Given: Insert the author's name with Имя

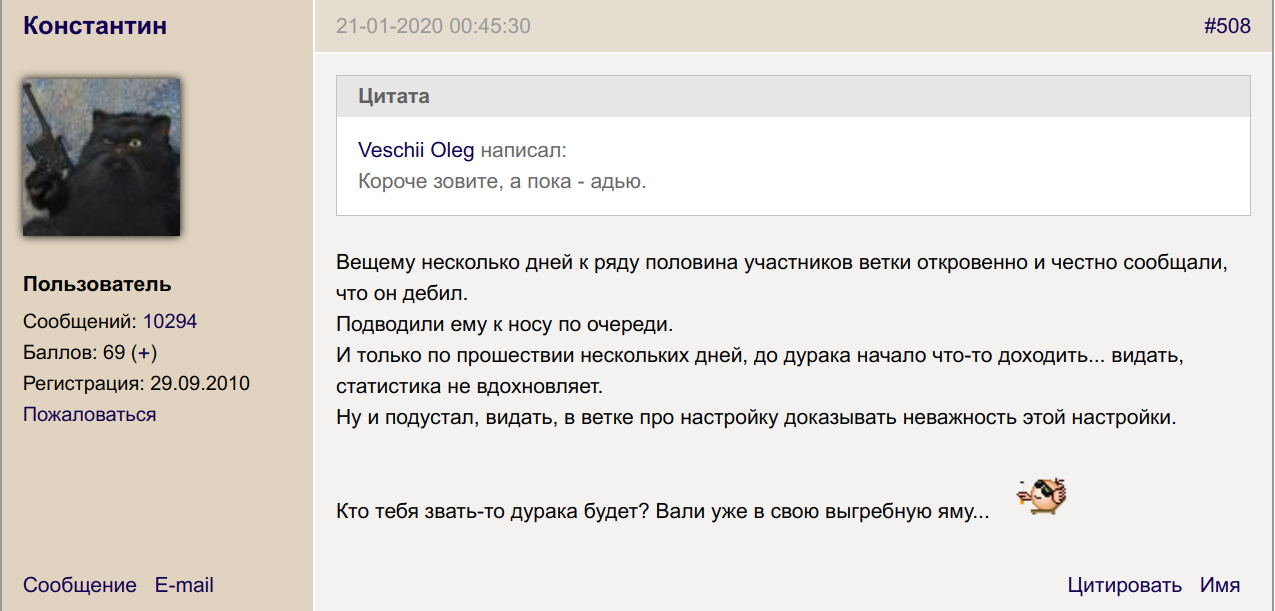Looking at the screenshot, I should tap(1220, 585).
